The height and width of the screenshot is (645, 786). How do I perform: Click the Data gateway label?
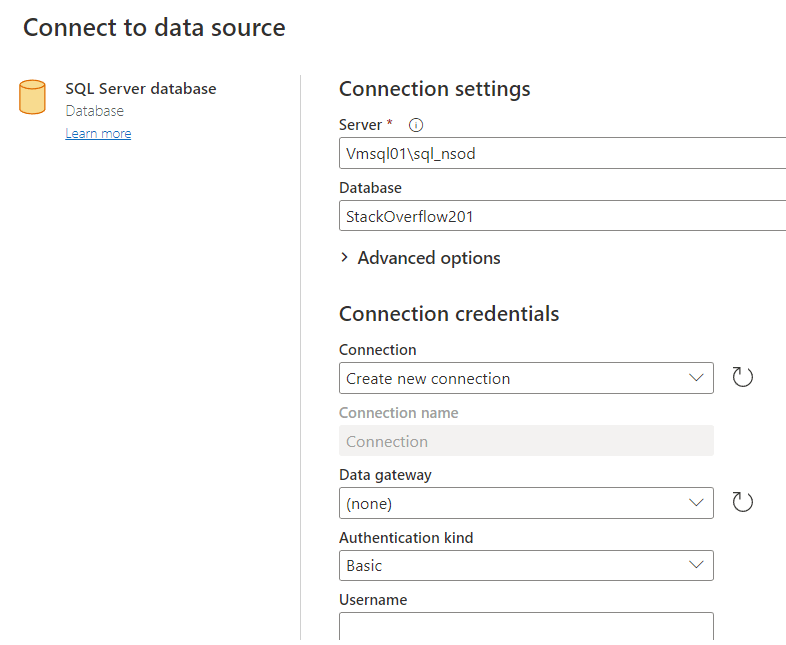(x=385, y=475)
